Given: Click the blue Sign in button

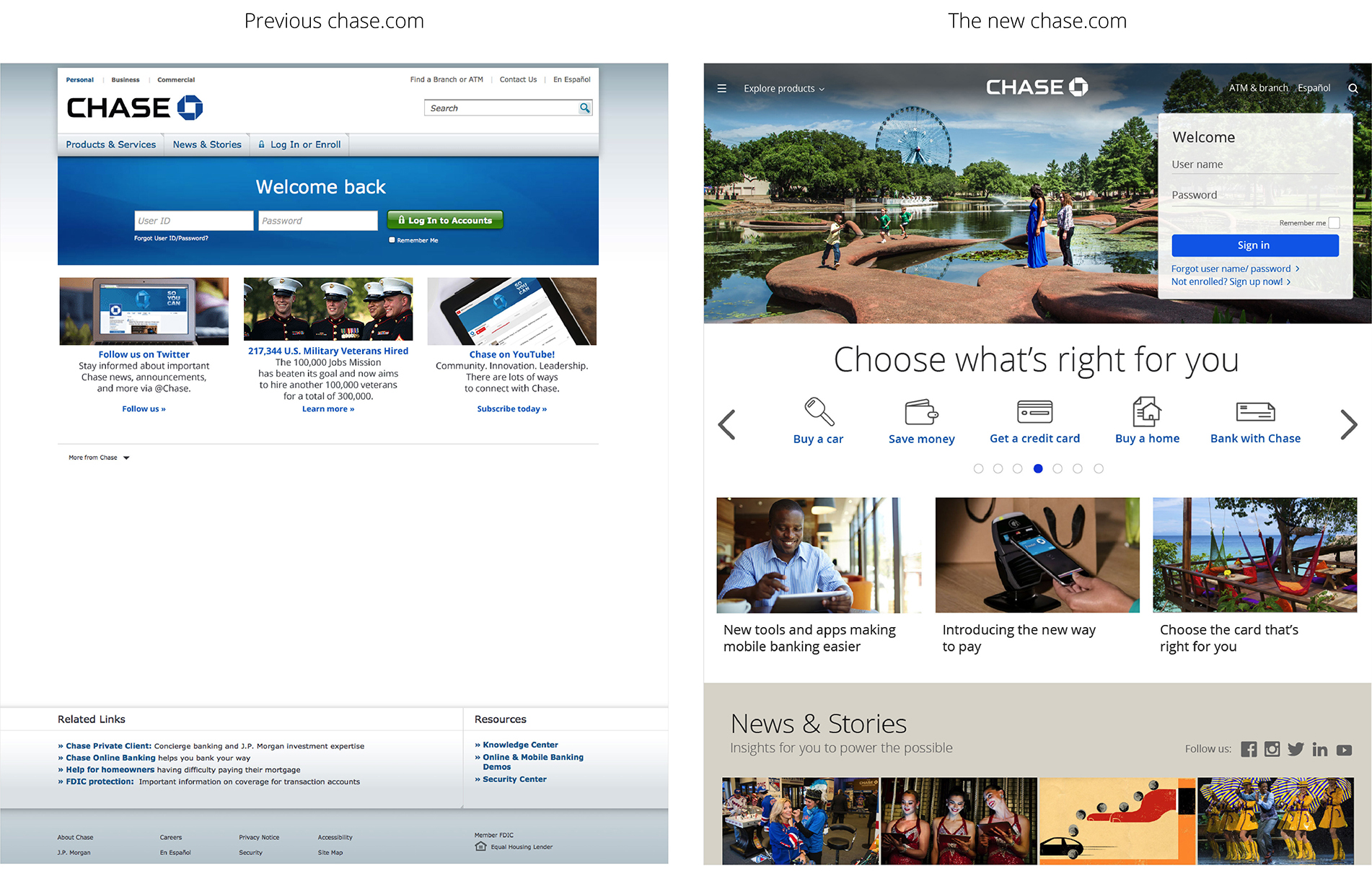Looking at the screenshot, I should [1255, 245].
